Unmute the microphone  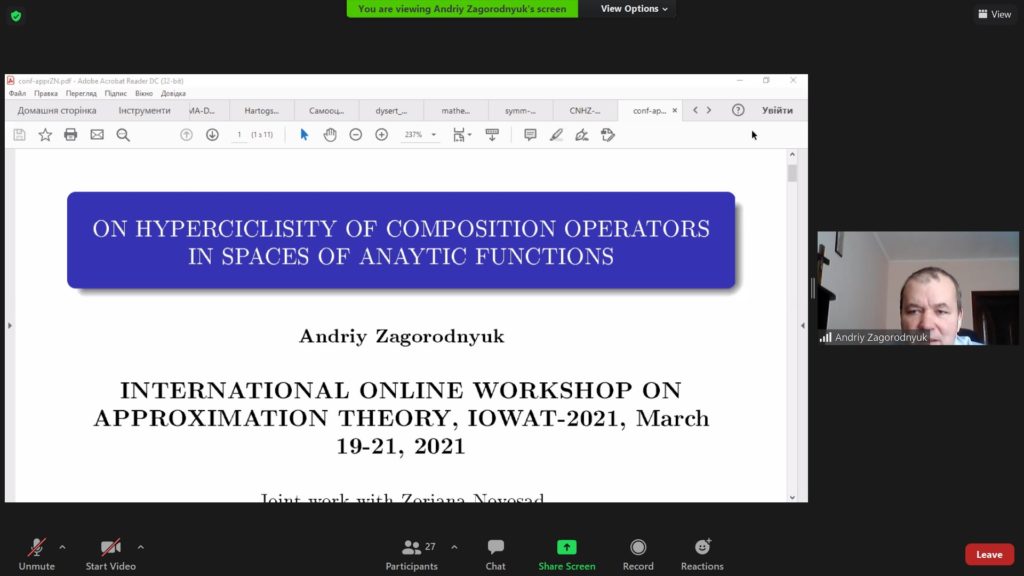[37, 554]
